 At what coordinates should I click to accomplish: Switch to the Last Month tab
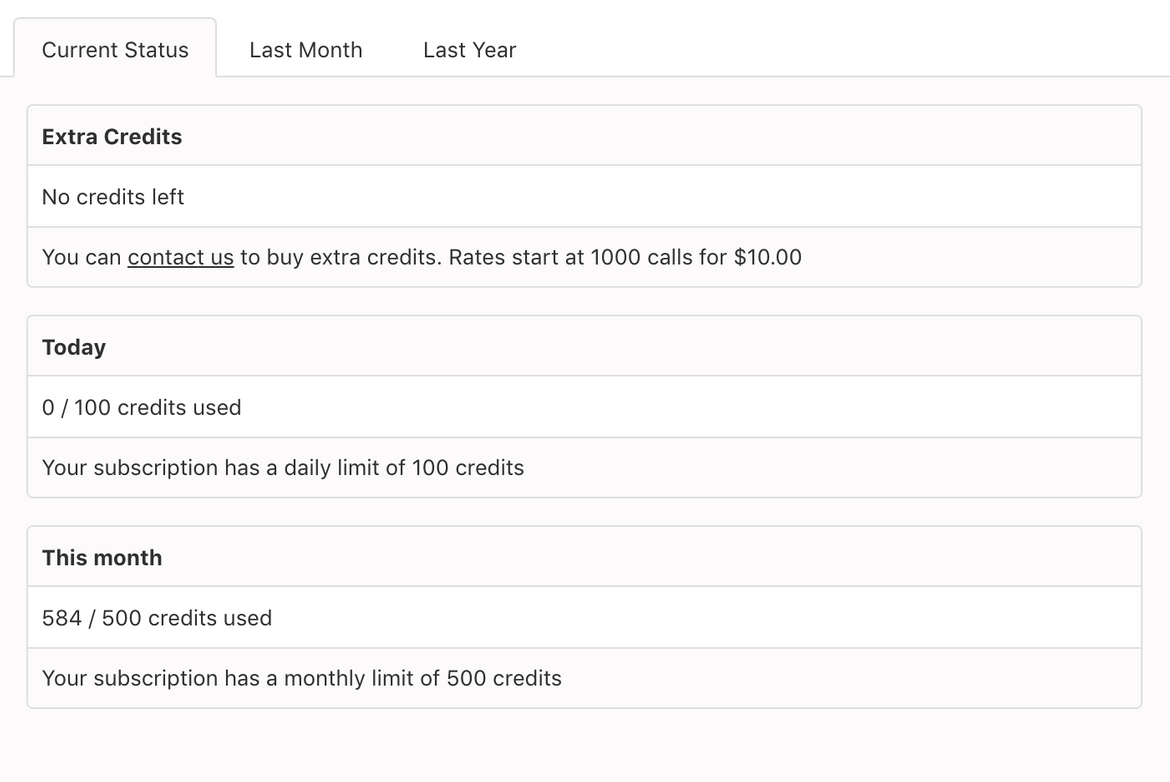305,50
